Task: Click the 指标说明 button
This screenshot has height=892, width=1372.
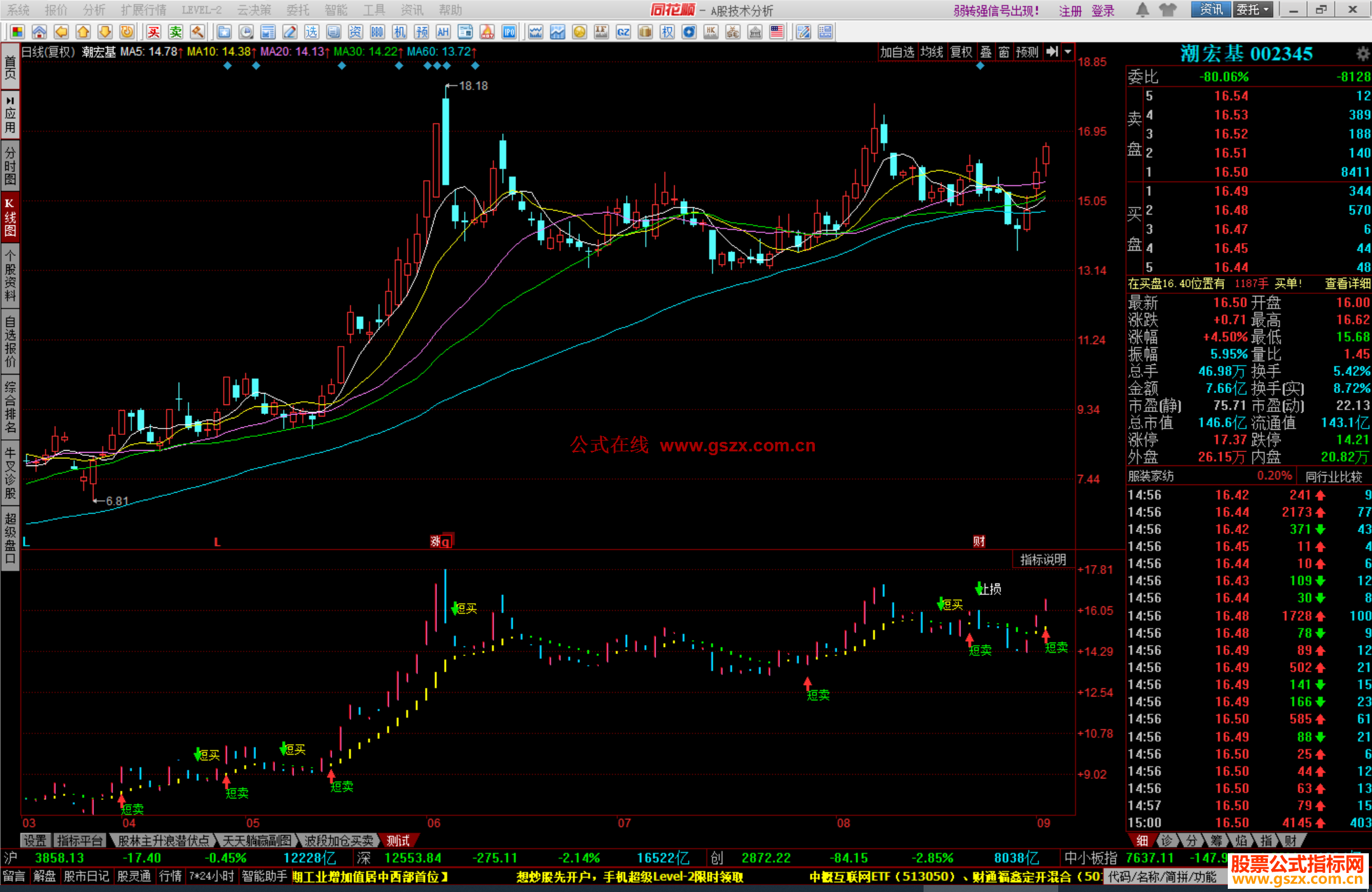Action: (1042, 559)
